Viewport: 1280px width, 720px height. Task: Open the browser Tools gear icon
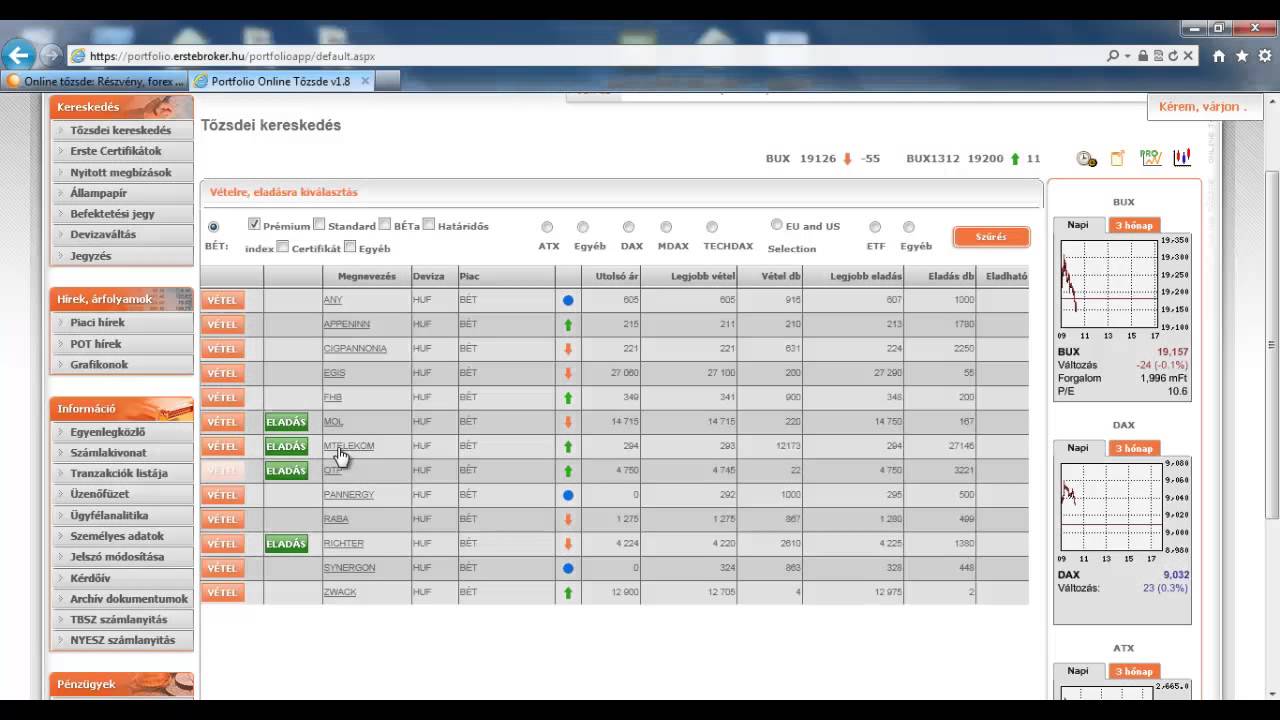pos(1265,56)
